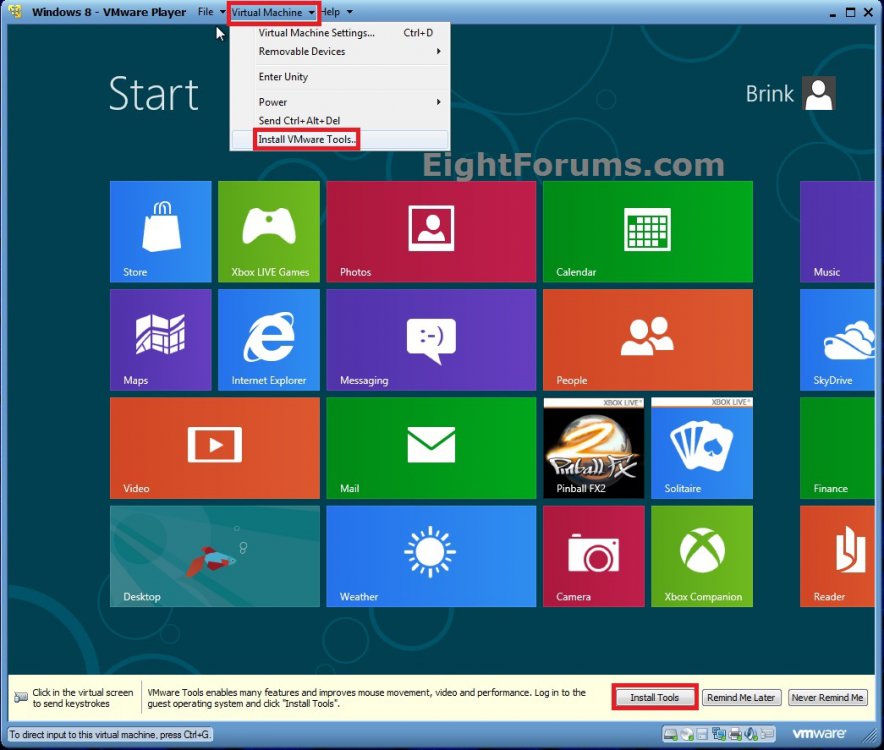This screenshot has height=750, width=884.
Task: Click the CD/DVD drive status icon
Action: click(x=687, y=734)
